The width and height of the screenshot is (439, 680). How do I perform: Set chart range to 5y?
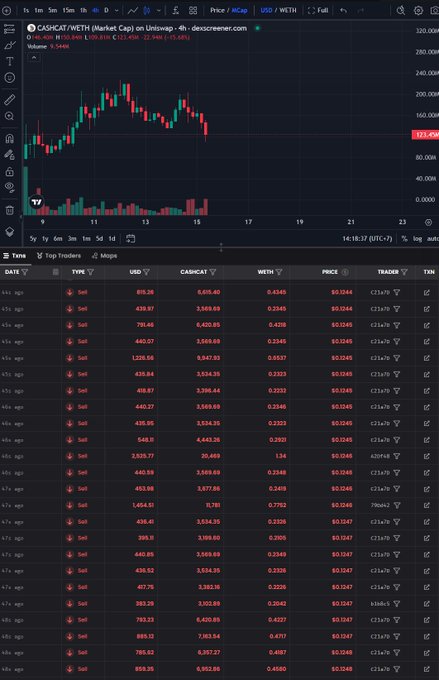[33, 239]
